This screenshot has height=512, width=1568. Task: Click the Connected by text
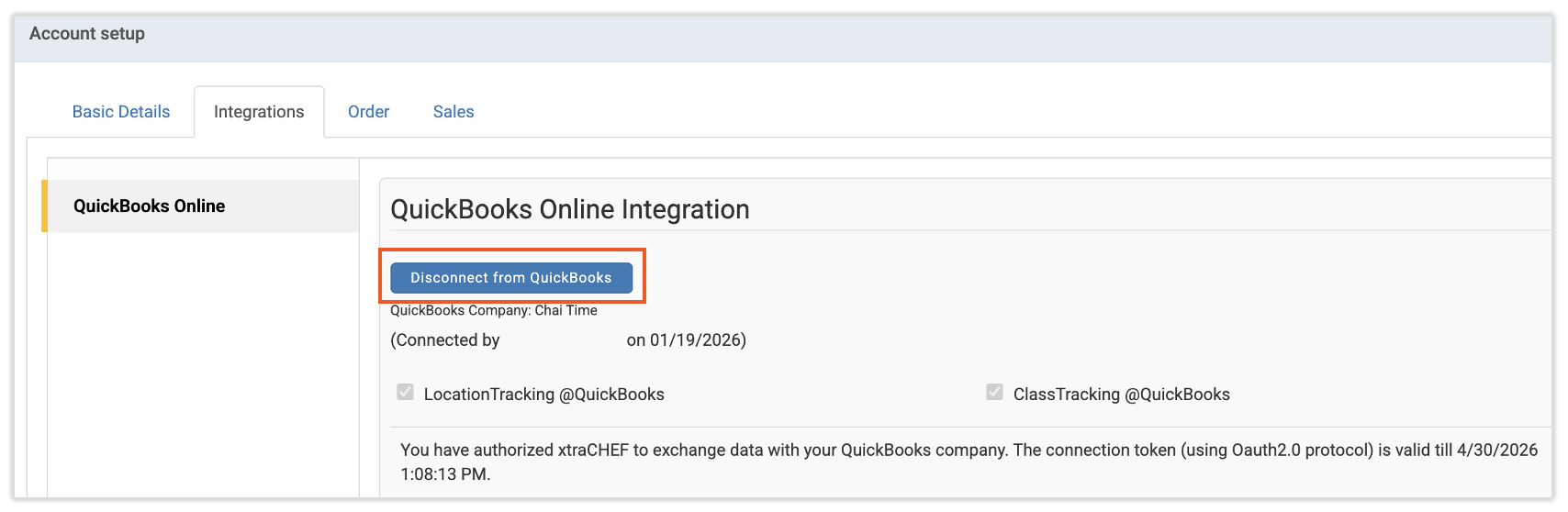coord(445,340)
